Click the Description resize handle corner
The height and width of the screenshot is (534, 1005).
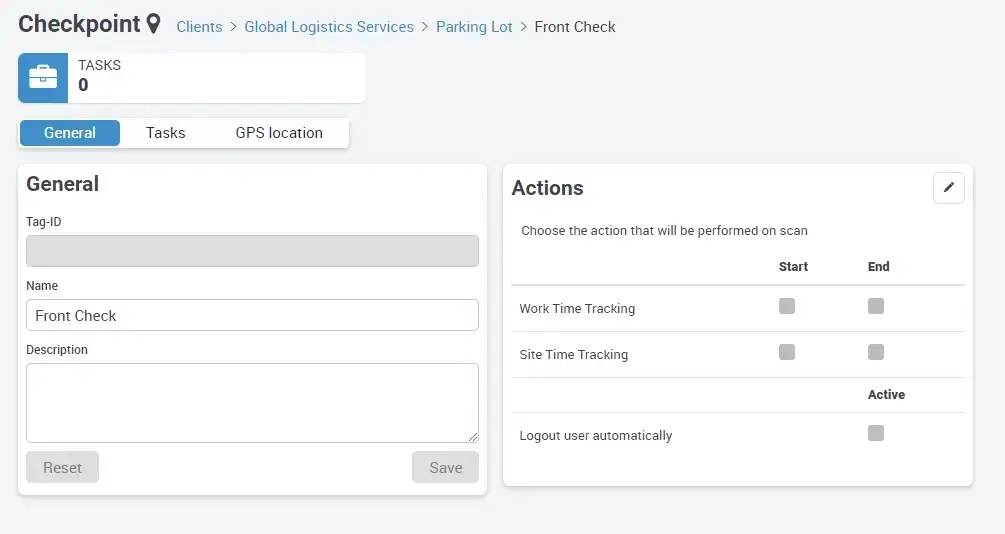coord(473,437)
